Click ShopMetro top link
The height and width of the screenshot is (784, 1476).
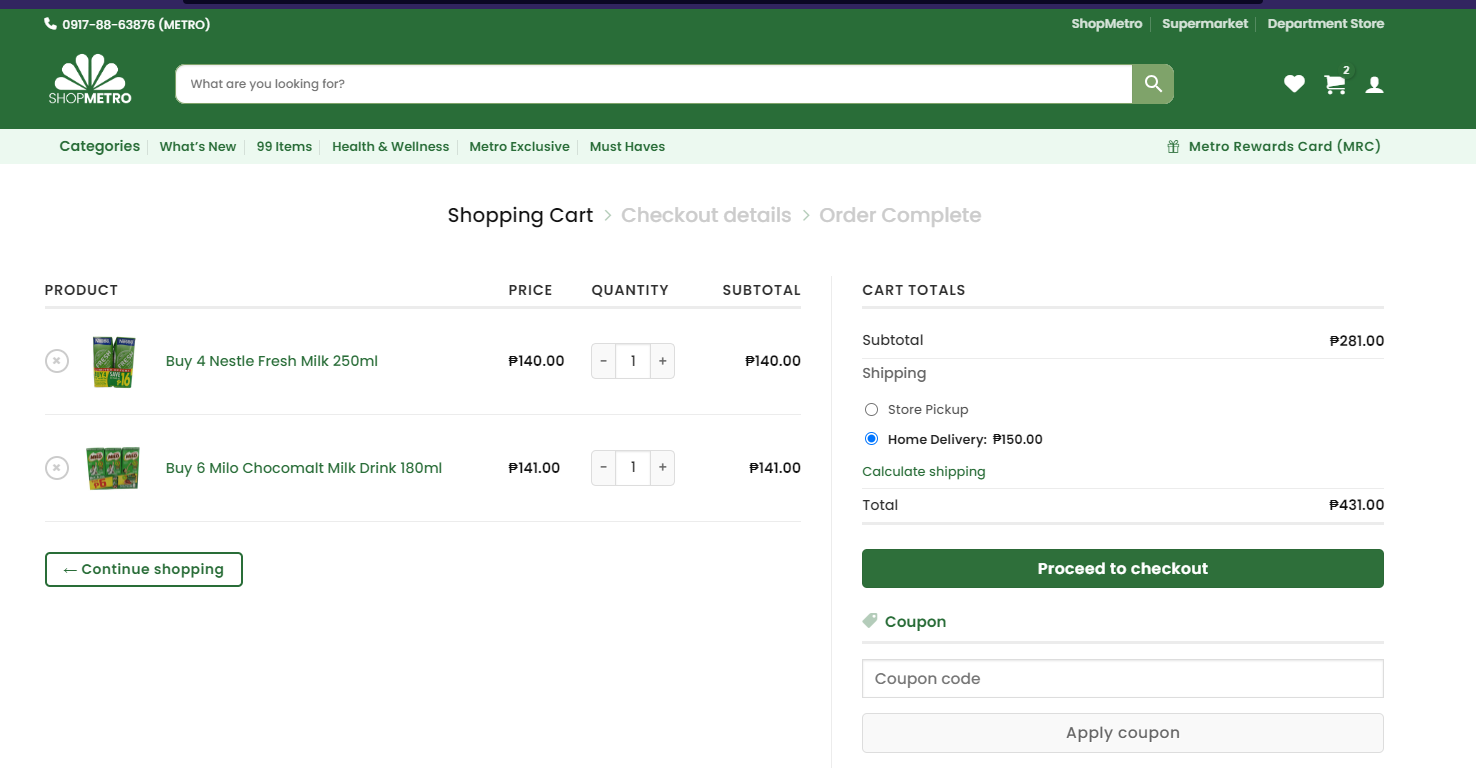(x=1106, y=24)
